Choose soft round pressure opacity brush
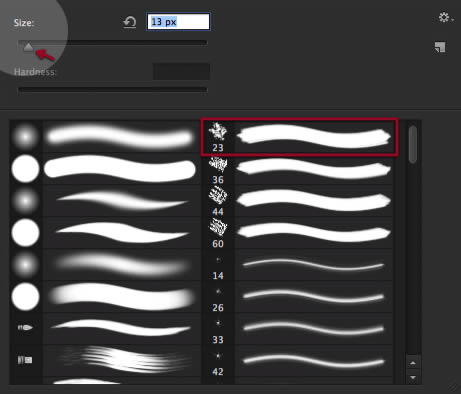Image resolution: width=461 pixels, height=394 pixels. click(x=25, y=265)
